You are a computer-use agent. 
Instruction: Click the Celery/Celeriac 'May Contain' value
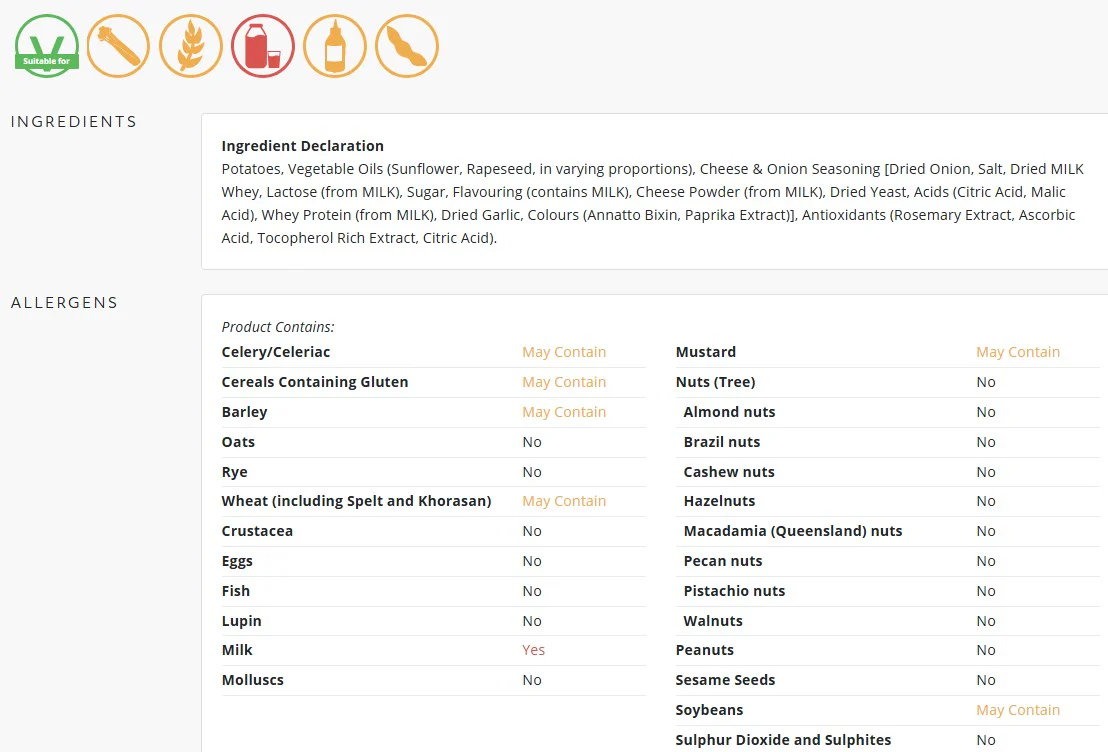564,352
